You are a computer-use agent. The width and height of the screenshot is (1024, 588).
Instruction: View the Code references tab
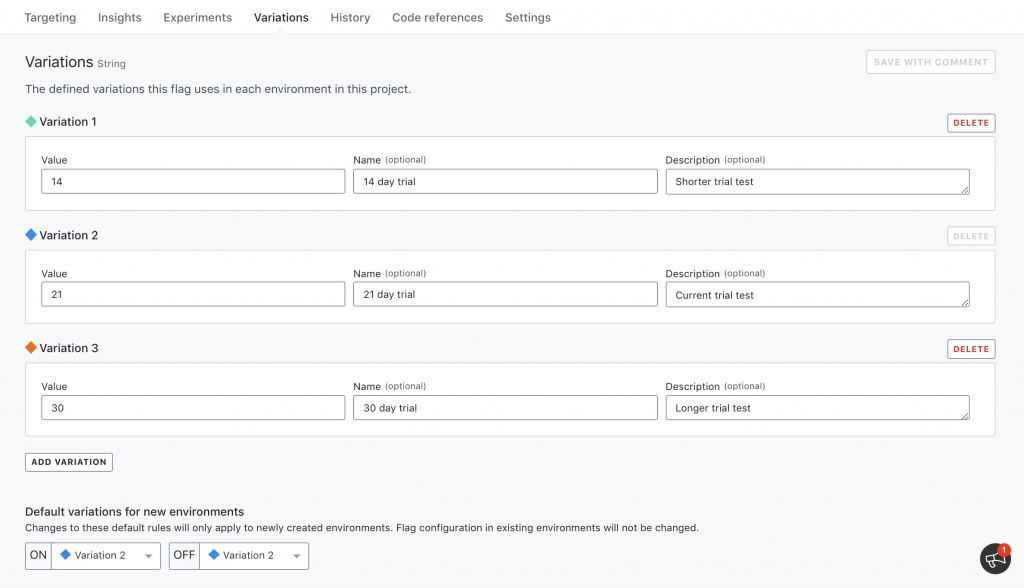coord(437,17)
